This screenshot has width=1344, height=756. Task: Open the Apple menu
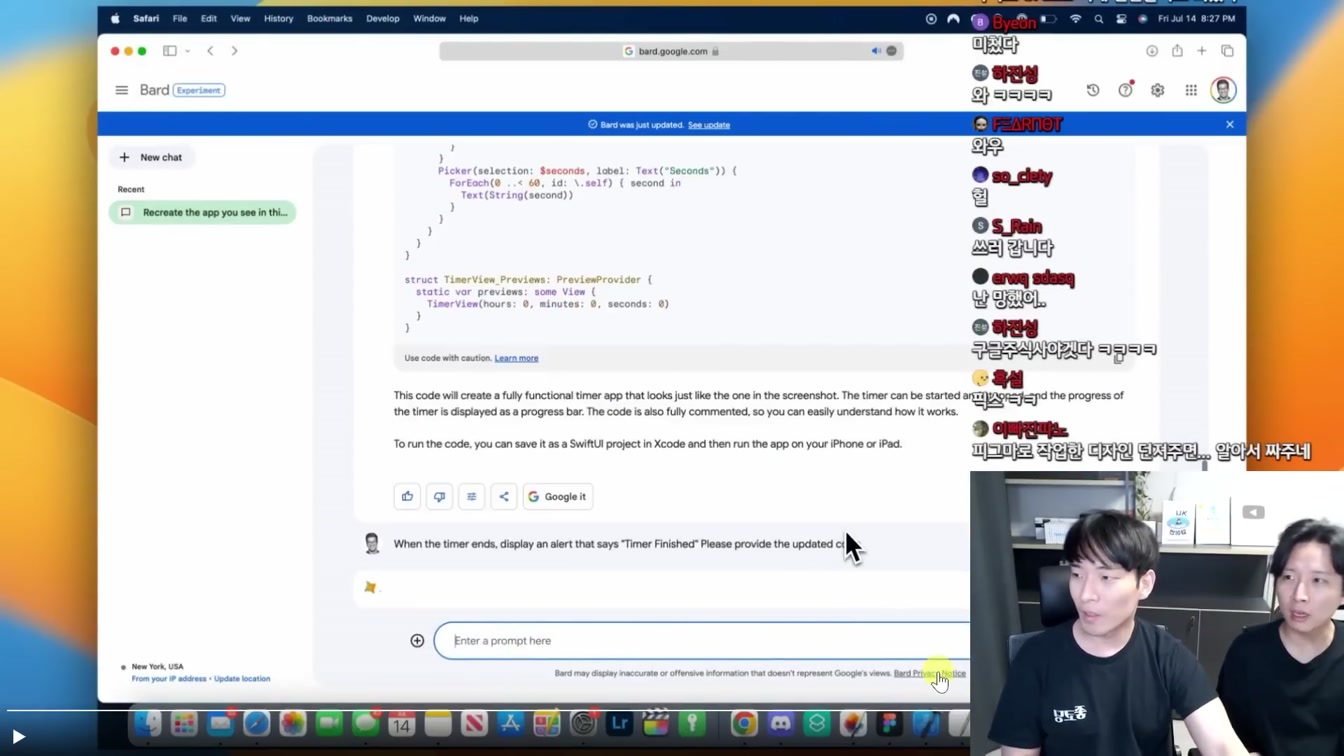115,18
